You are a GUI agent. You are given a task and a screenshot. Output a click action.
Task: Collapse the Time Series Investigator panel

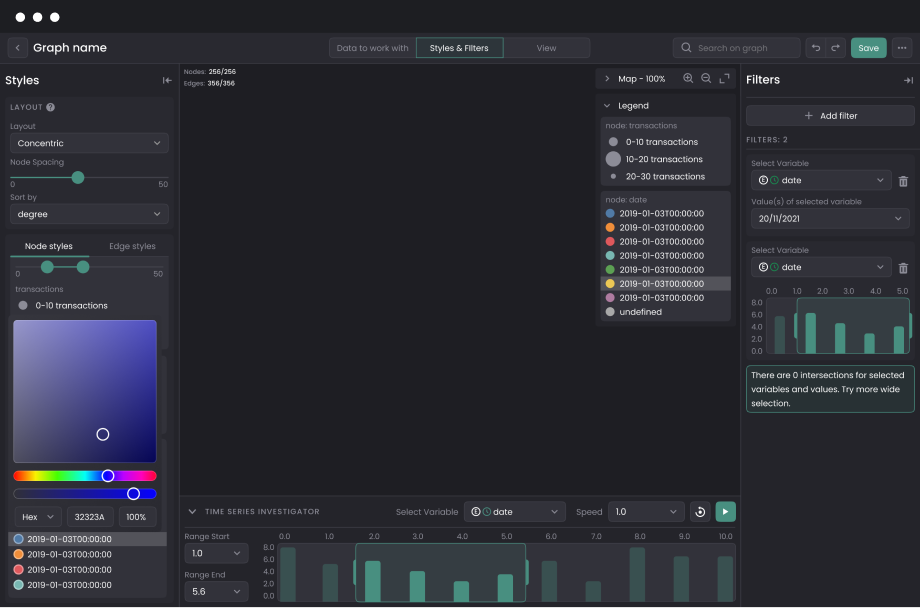point(192,512)
